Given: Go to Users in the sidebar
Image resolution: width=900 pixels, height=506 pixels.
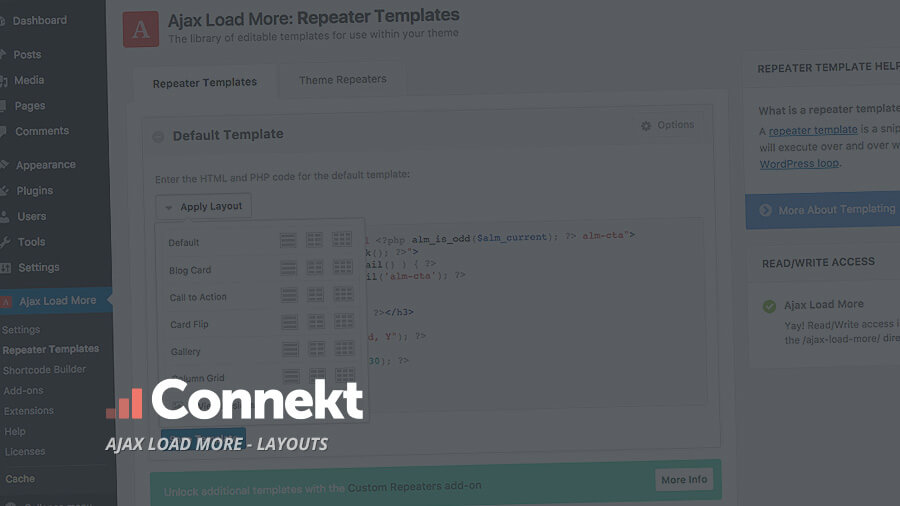Looking at the screenshot, I should pyautogui.click(x=31, y=216).
